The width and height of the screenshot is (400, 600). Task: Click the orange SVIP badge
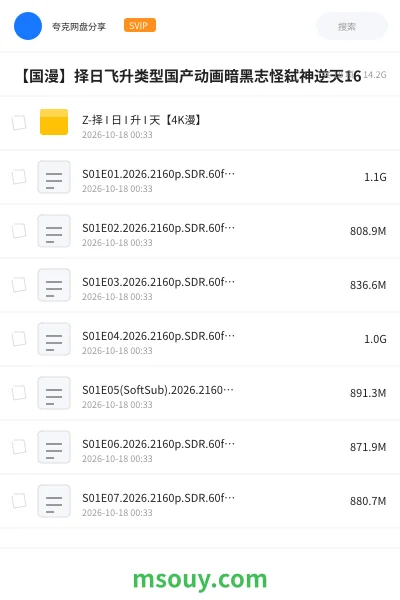click(x=140, y=25)
